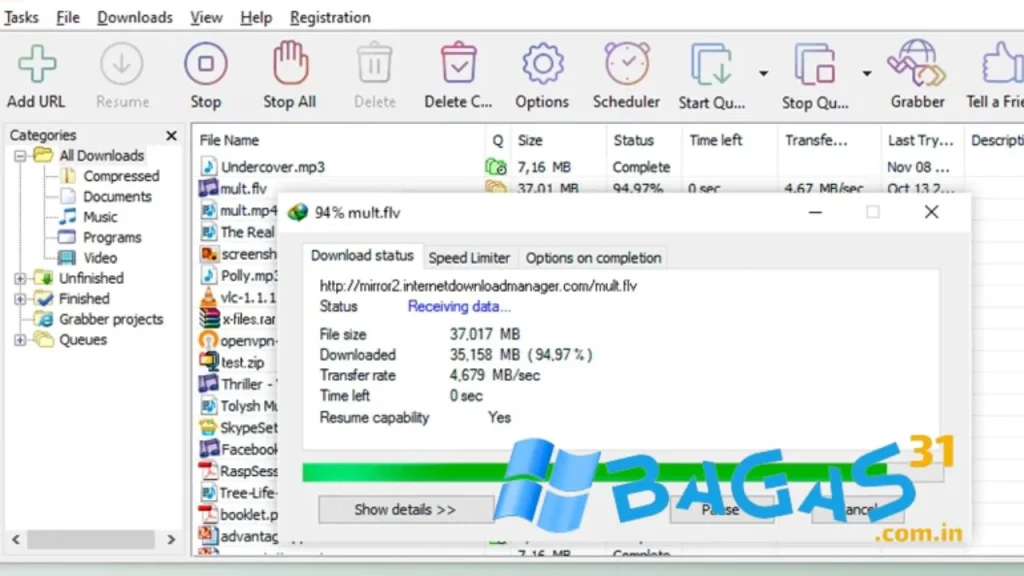Viewport: 1024px width, 576px height.
Task: Click the x-files.rar archive icon
Action: 209,319
